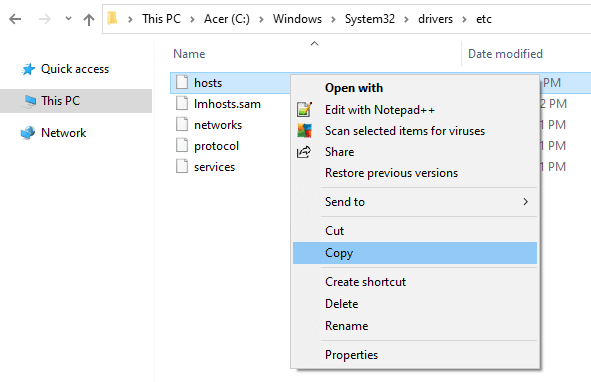Open Quick access in navigation pane

(x=75, y=69)
